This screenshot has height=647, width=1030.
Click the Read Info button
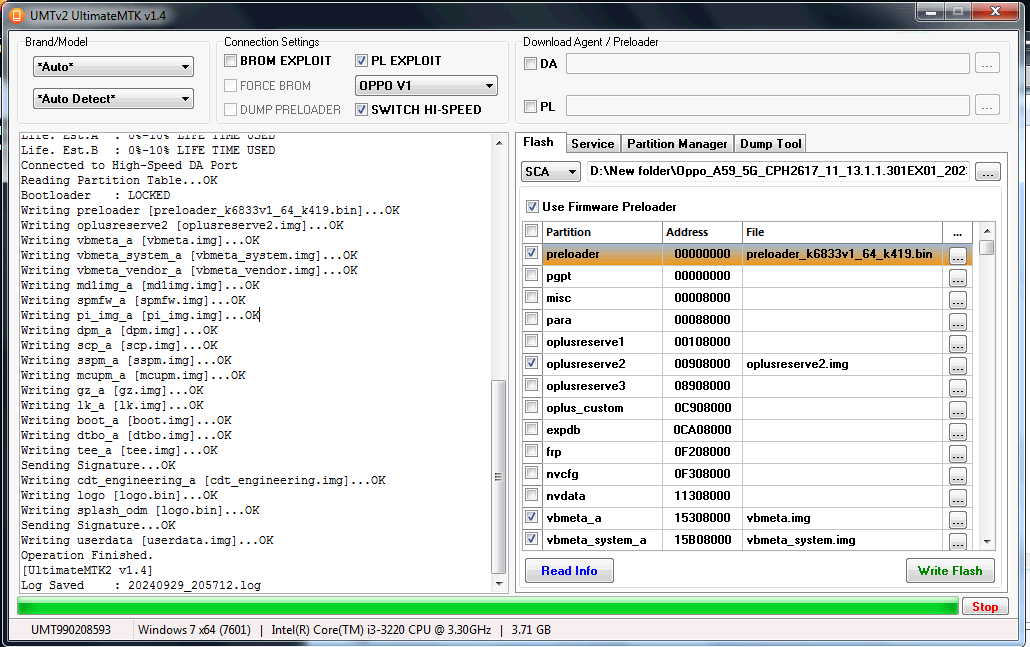(569, 571)
